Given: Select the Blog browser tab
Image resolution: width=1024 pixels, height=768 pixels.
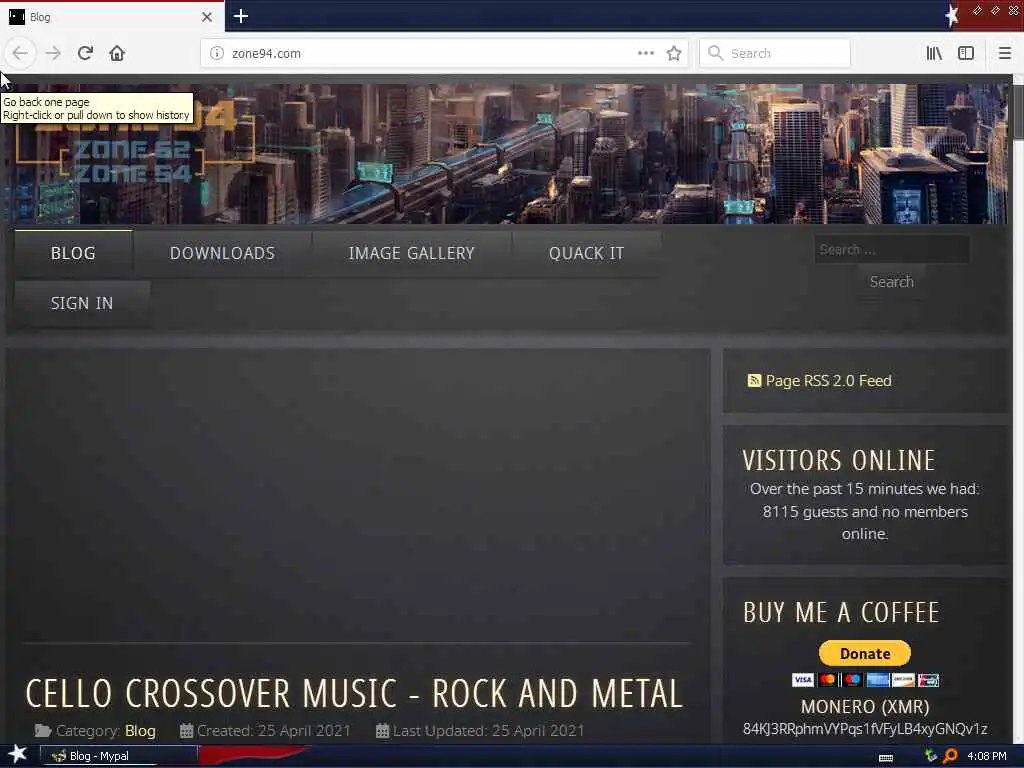Looking at the screenshot, I should (x=112, y=17).
